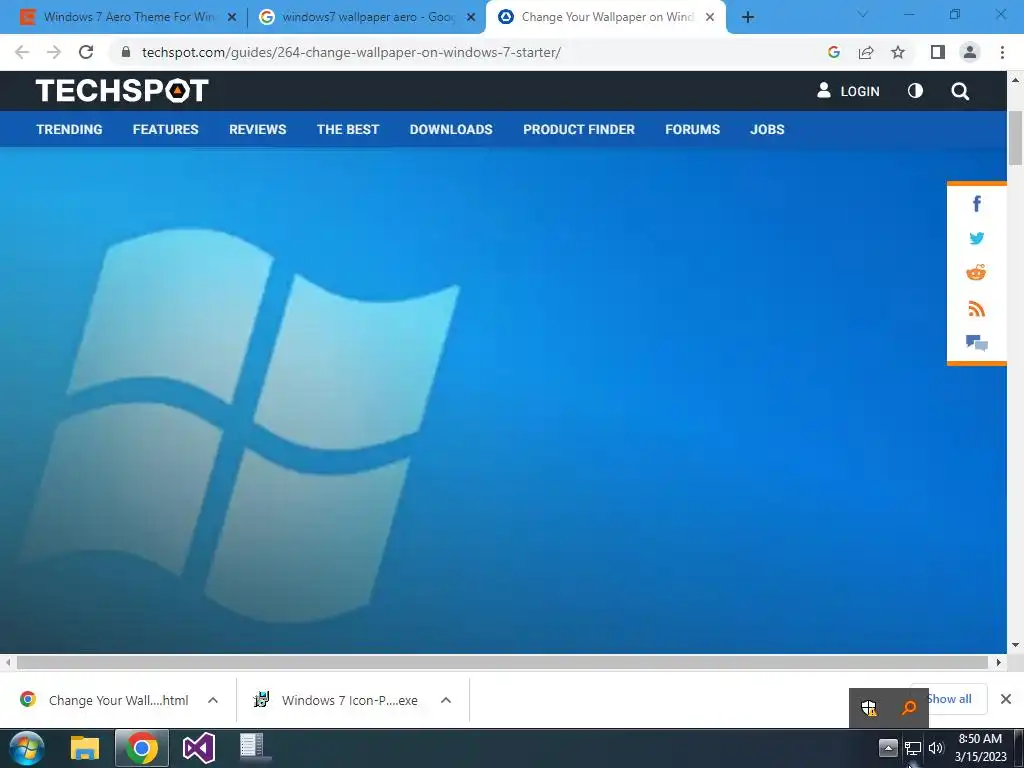Screen dimensions: 1024x768
Task: Click the TechSpot logo
Action: (122, 91)
